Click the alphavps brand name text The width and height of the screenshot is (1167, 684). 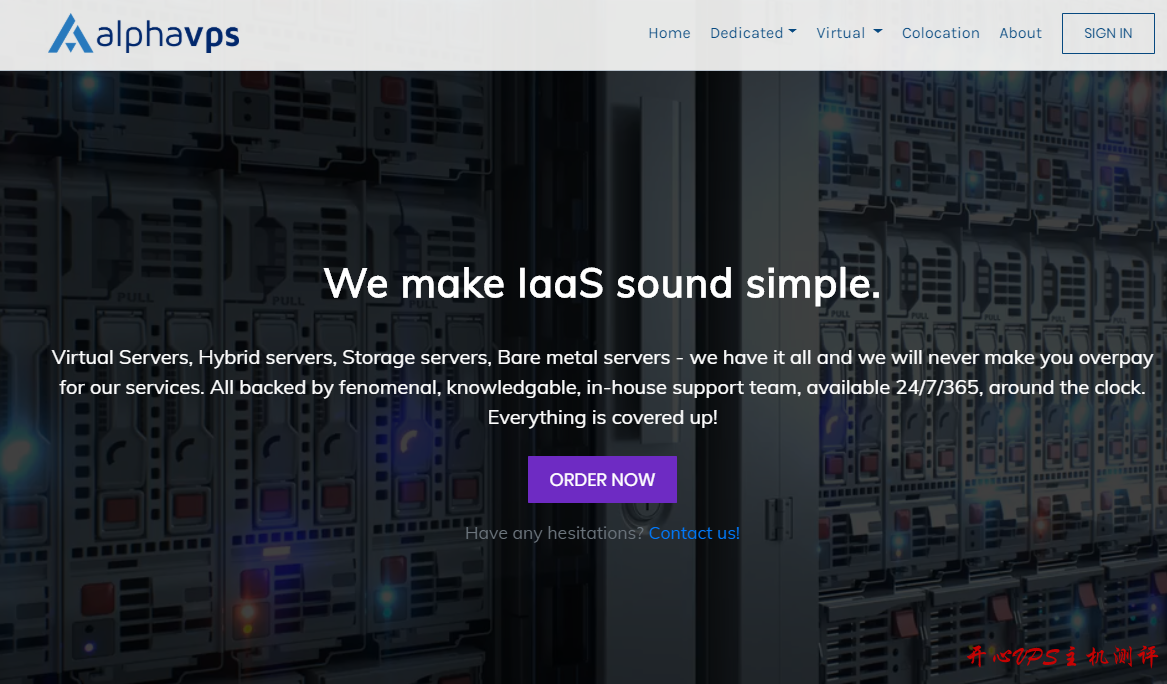[168, 35]
